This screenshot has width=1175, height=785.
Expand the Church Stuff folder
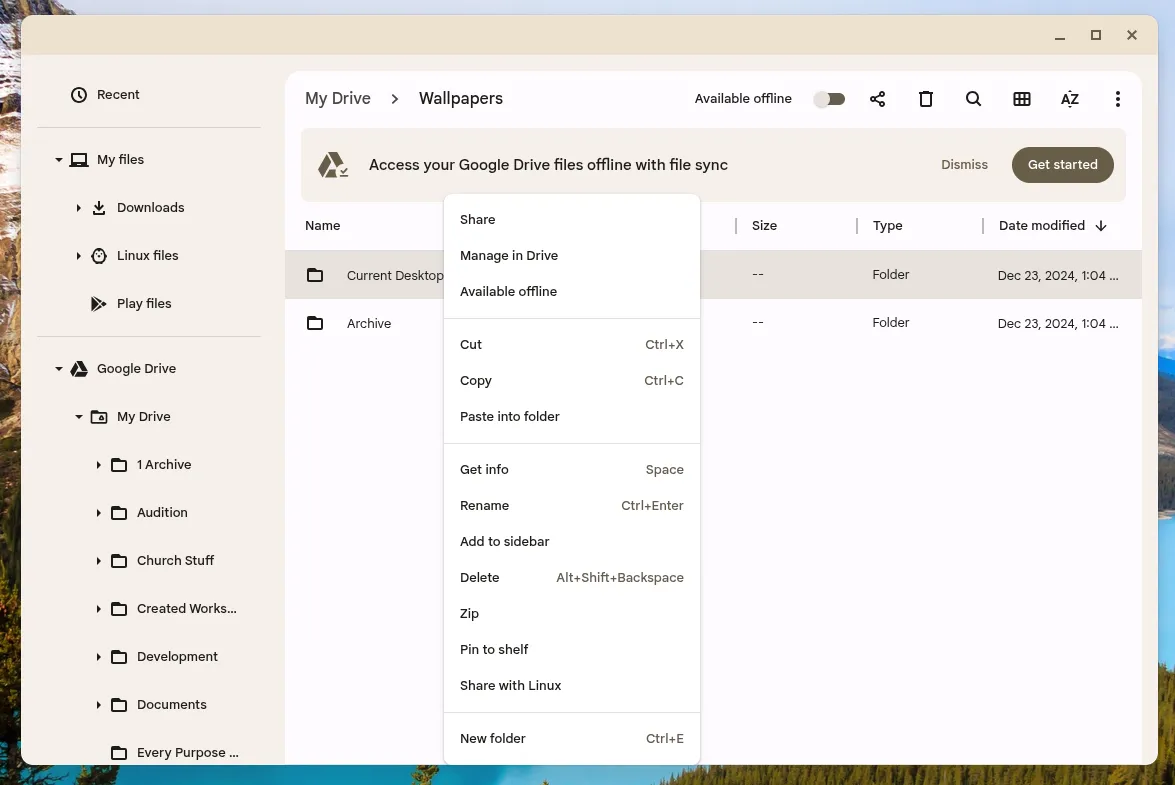(99, 561)
